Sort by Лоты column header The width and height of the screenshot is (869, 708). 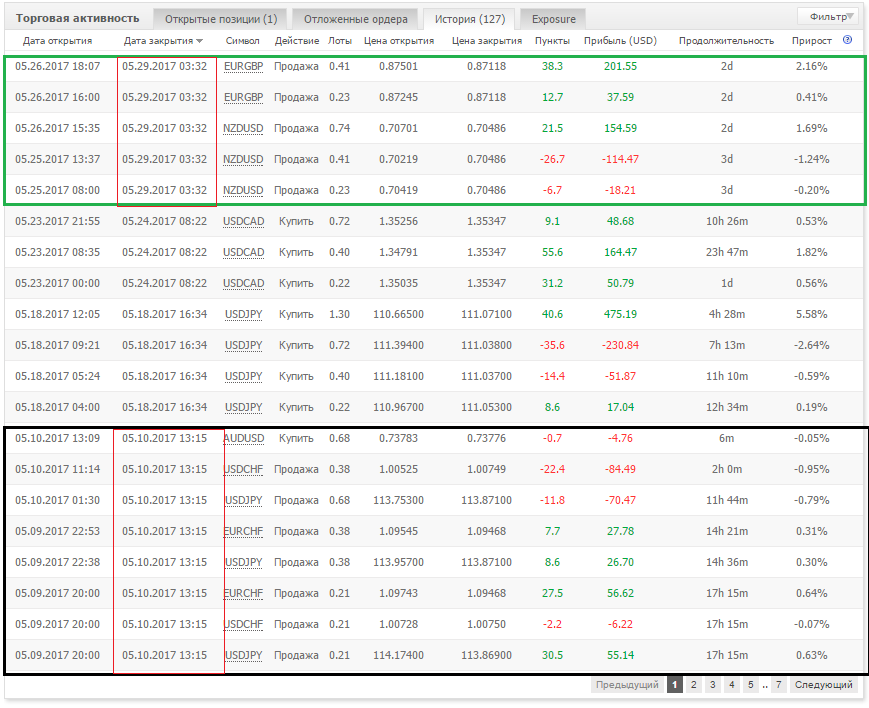pos(340,41)
